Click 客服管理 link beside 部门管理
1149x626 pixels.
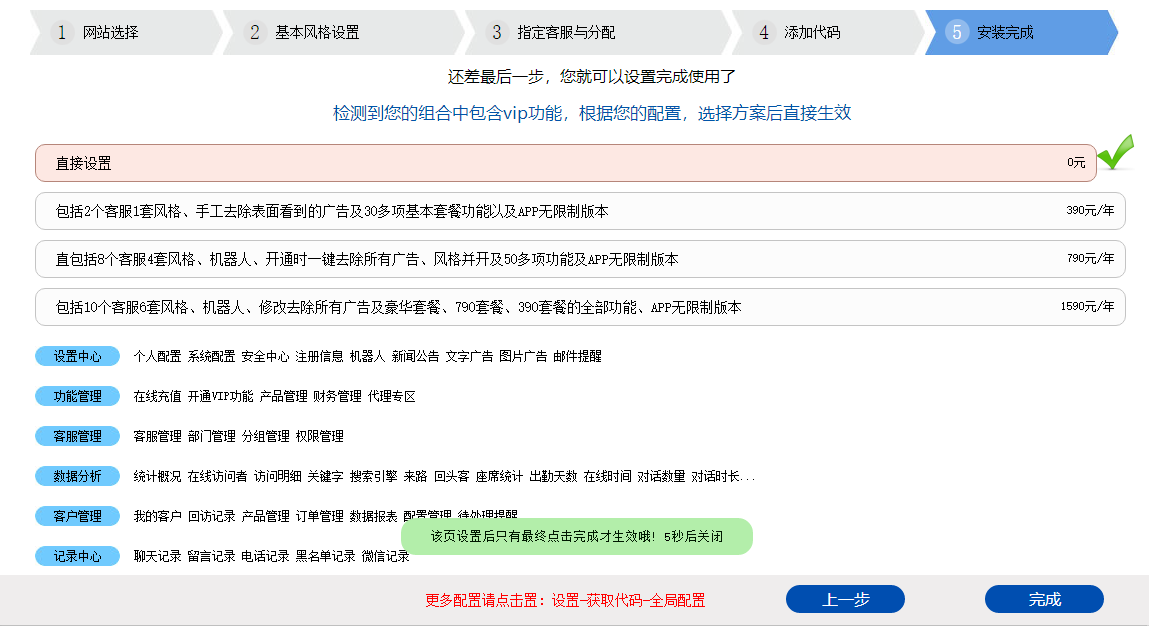[x=157, y=436]
